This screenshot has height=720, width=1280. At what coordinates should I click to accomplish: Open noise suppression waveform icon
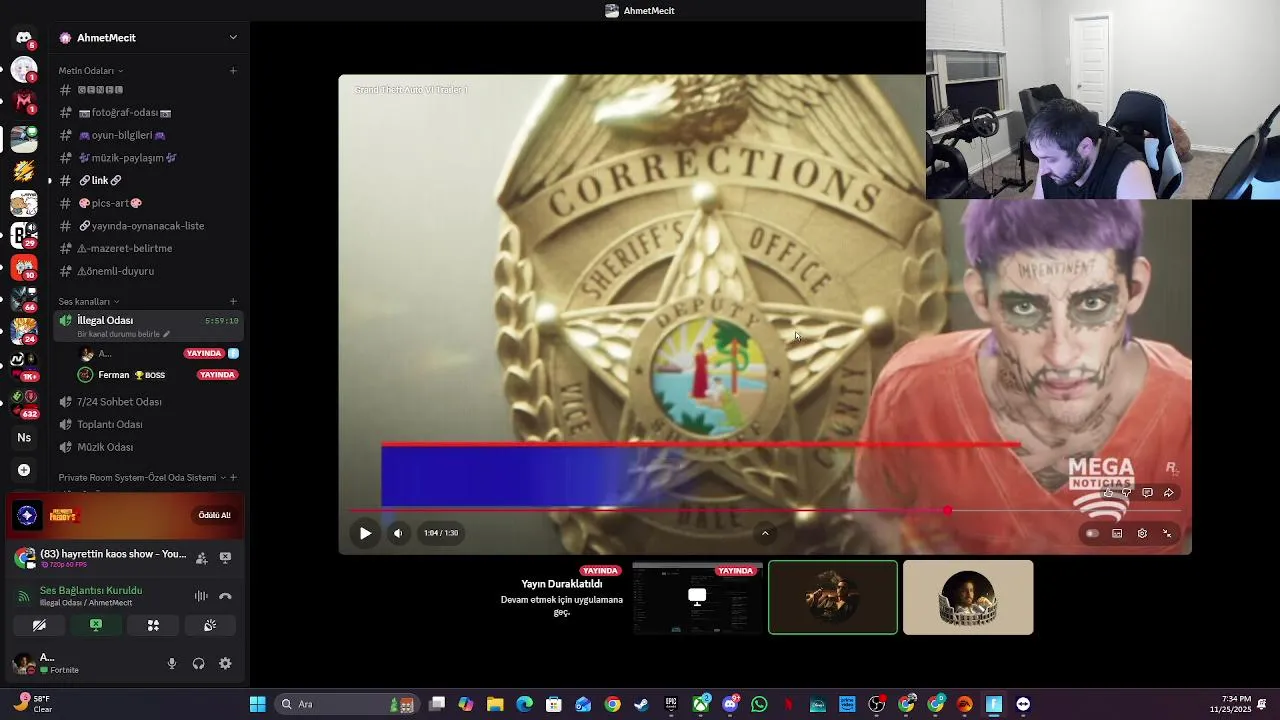201,596
